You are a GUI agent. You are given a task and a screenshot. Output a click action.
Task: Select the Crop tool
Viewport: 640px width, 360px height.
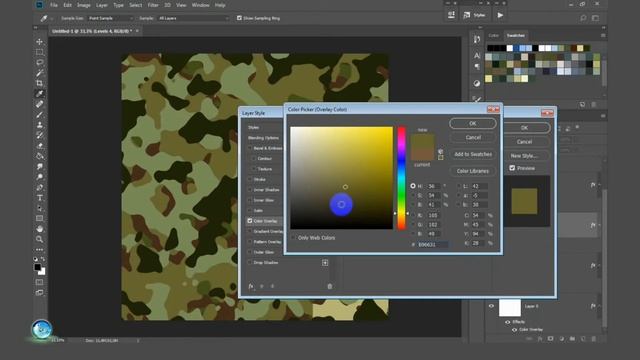click(40, 83)
